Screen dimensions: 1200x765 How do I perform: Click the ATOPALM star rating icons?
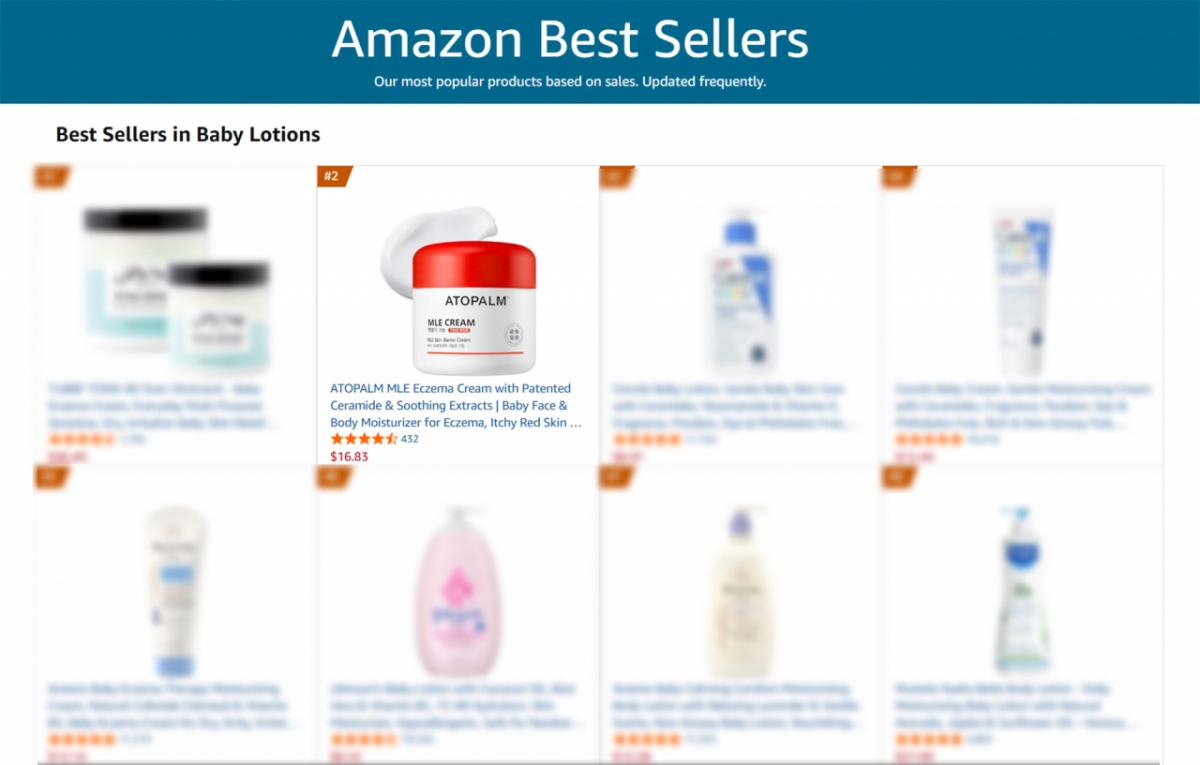click(364, 439)
